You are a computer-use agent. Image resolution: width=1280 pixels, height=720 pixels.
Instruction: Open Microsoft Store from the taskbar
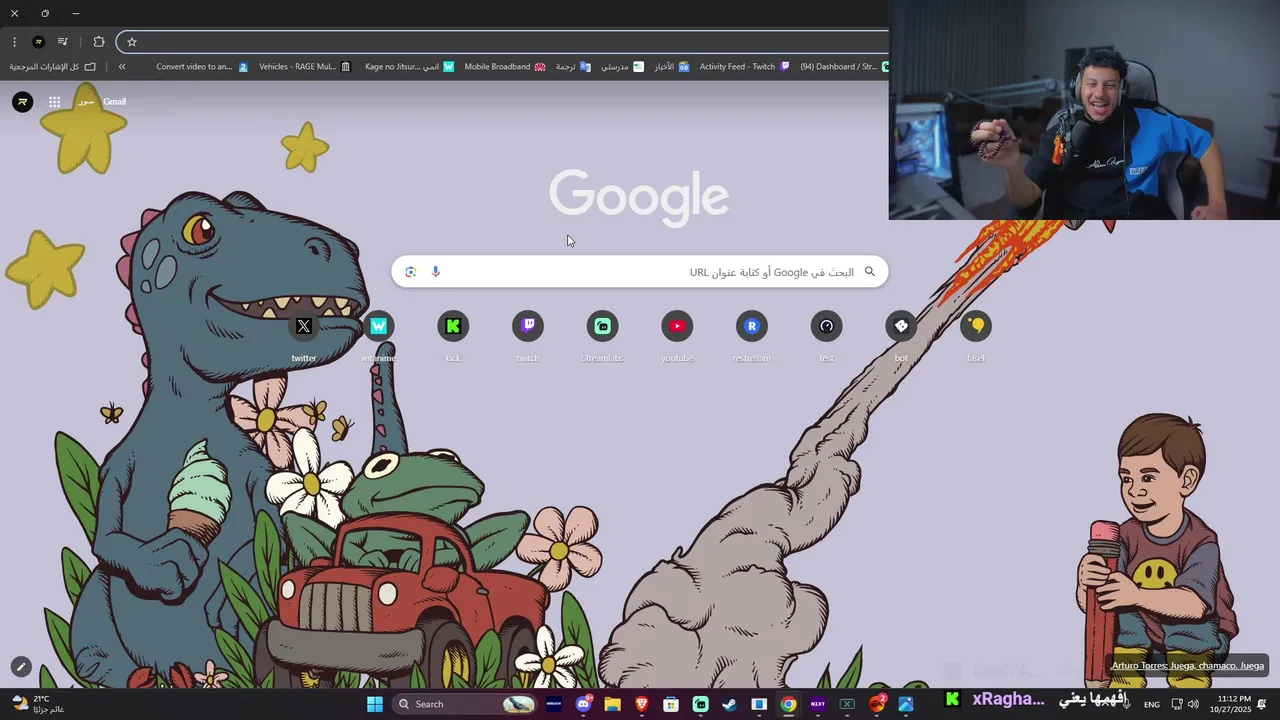click(x=671, y=704)
